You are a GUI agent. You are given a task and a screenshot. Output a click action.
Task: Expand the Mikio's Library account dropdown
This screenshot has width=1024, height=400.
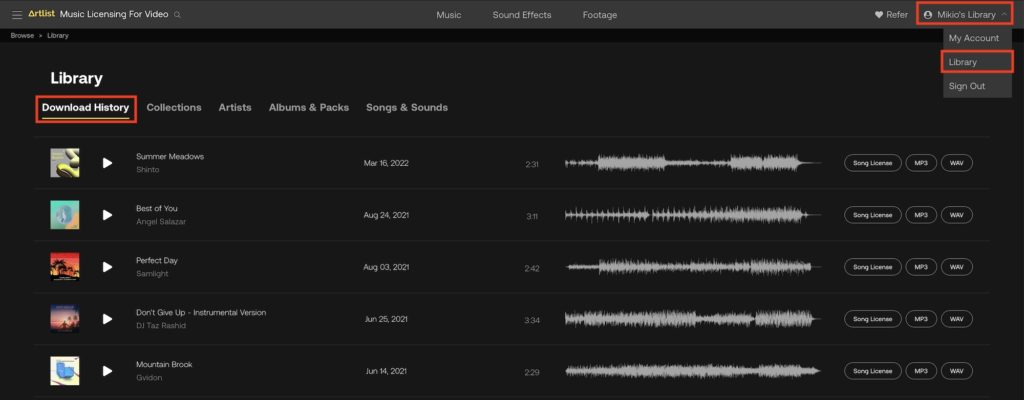pos(965,15)
